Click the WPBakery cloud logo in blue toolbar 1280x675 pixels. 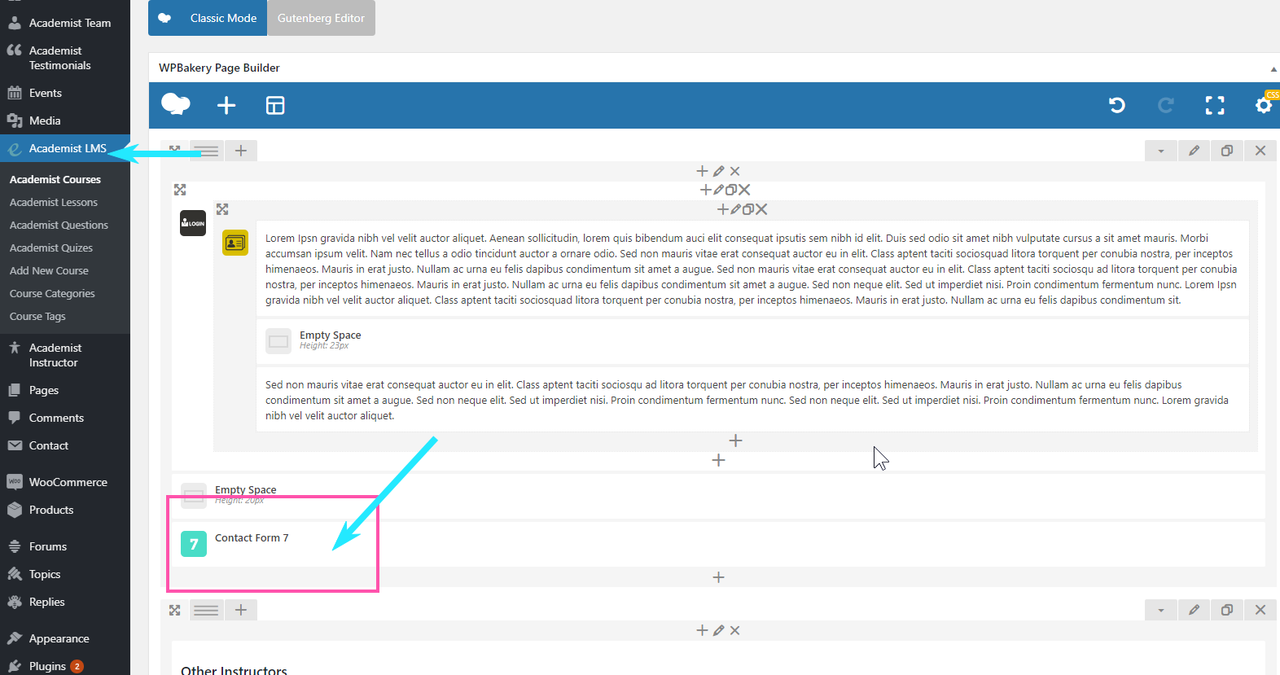176,105
